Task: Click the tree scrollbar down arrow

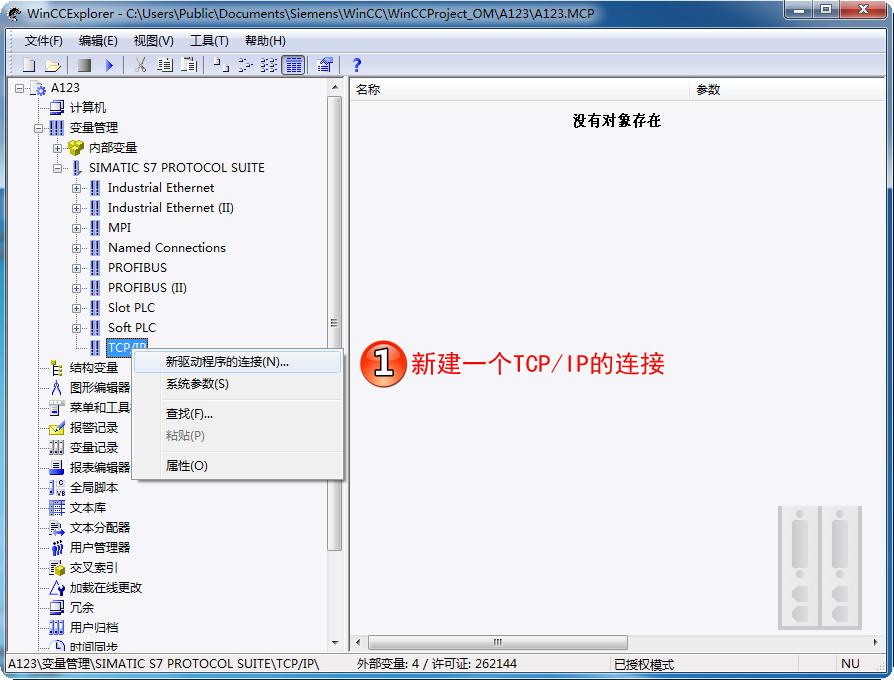Action: [x=335, y=643]
